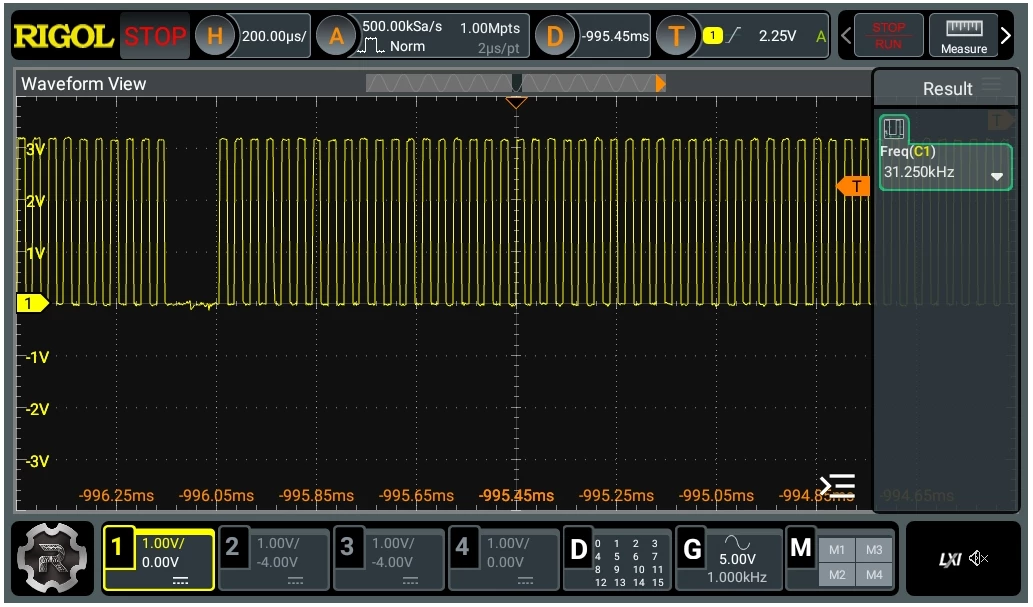Open the Acquisition A settings icon
This screenshot has width=1033, height=607.
[336, 36]
